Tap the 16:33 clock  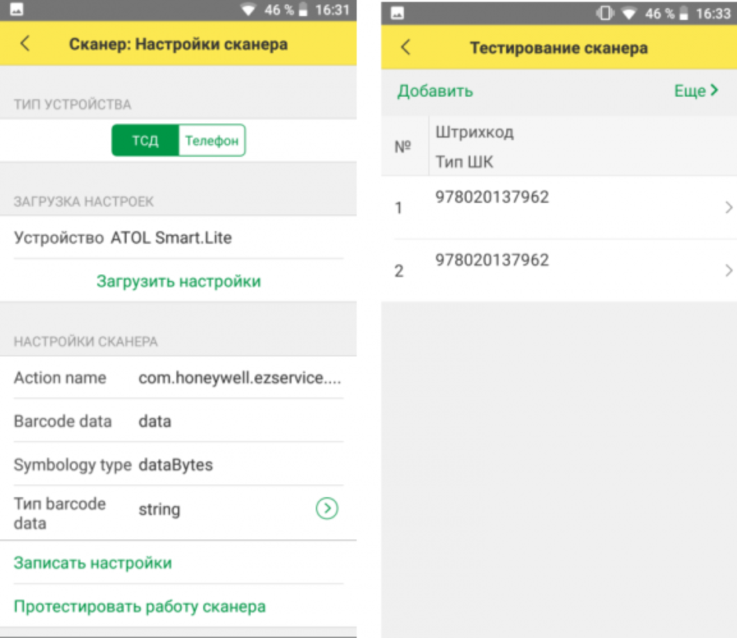coord(713,13)
